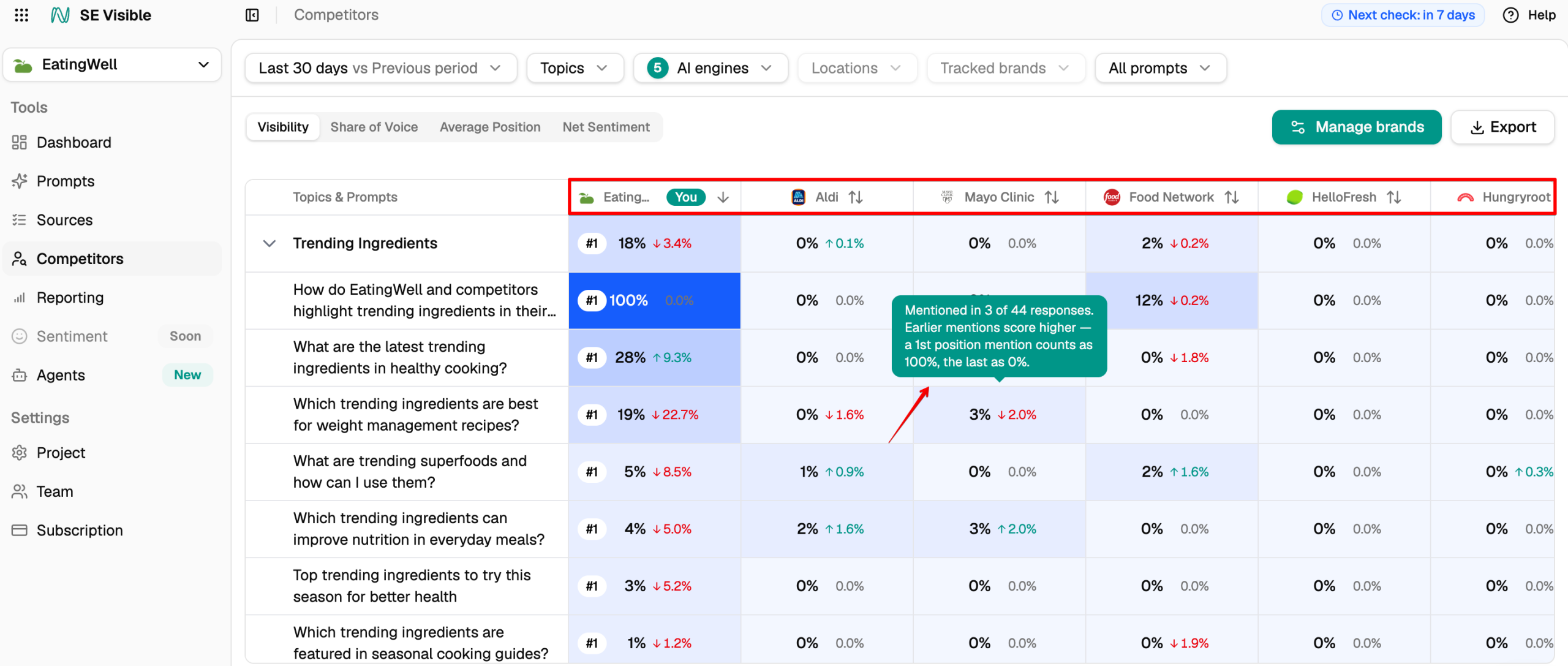Screen dimensions: 1568x666
Task: Click Mayo Clinic 3% weight management cell
Action: click(999, 414)
